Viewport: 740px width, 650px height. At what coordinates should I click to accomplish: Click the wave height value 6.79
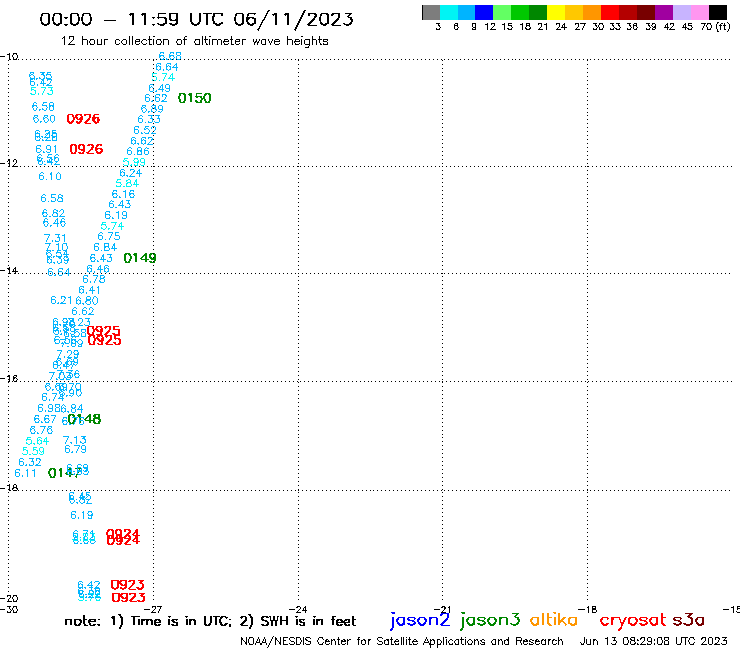click(76, 449)
